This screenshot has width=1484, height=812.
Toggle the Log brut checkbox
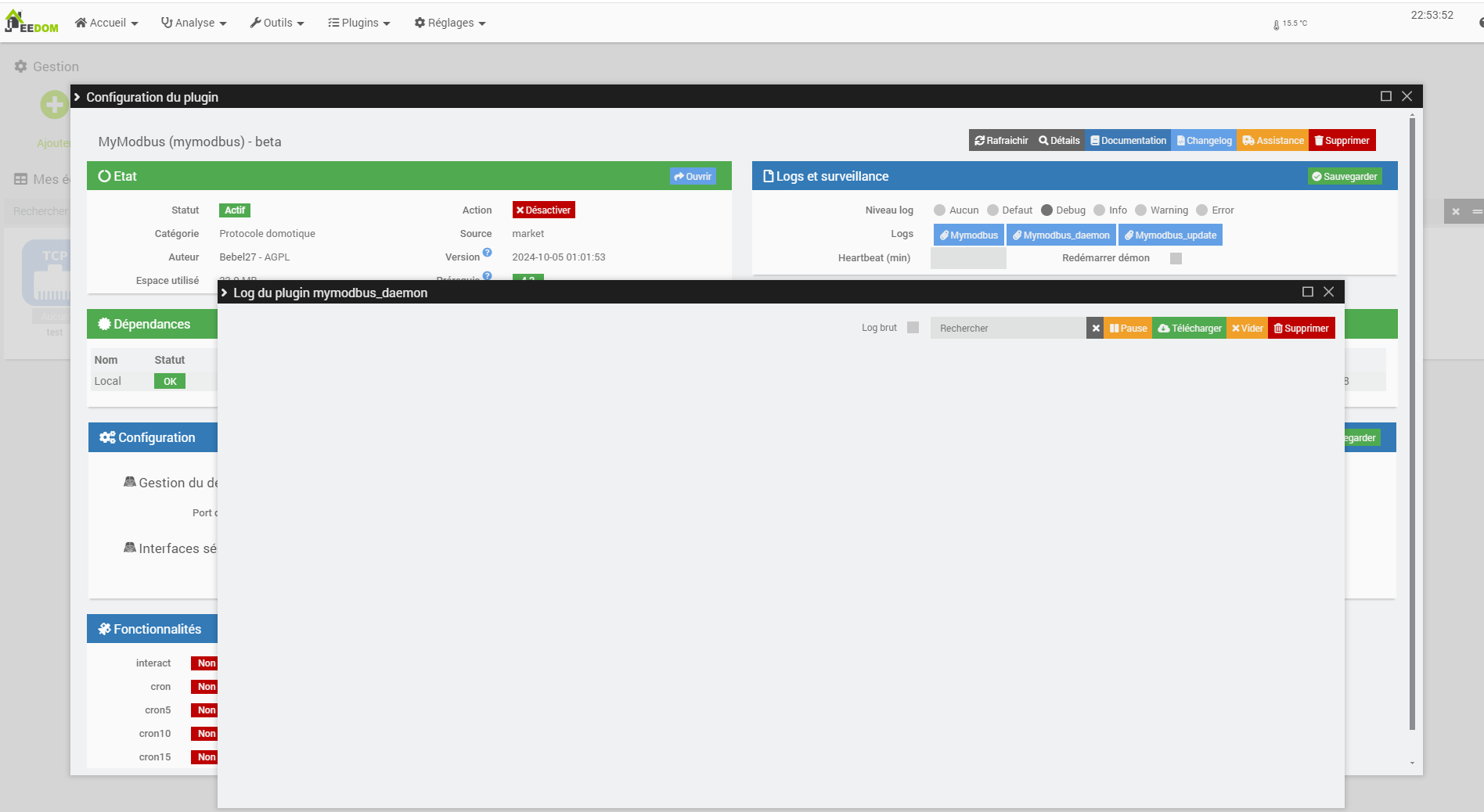click(x=913, y=328)
